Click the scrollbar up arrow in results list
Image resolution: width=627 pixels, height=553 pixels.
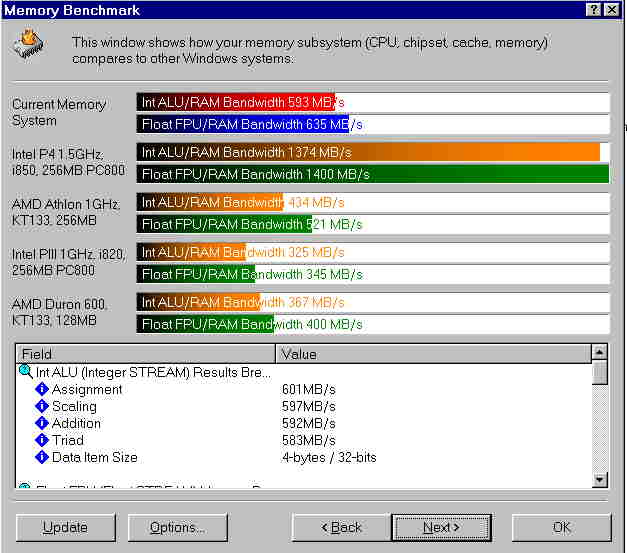[599, 352]
